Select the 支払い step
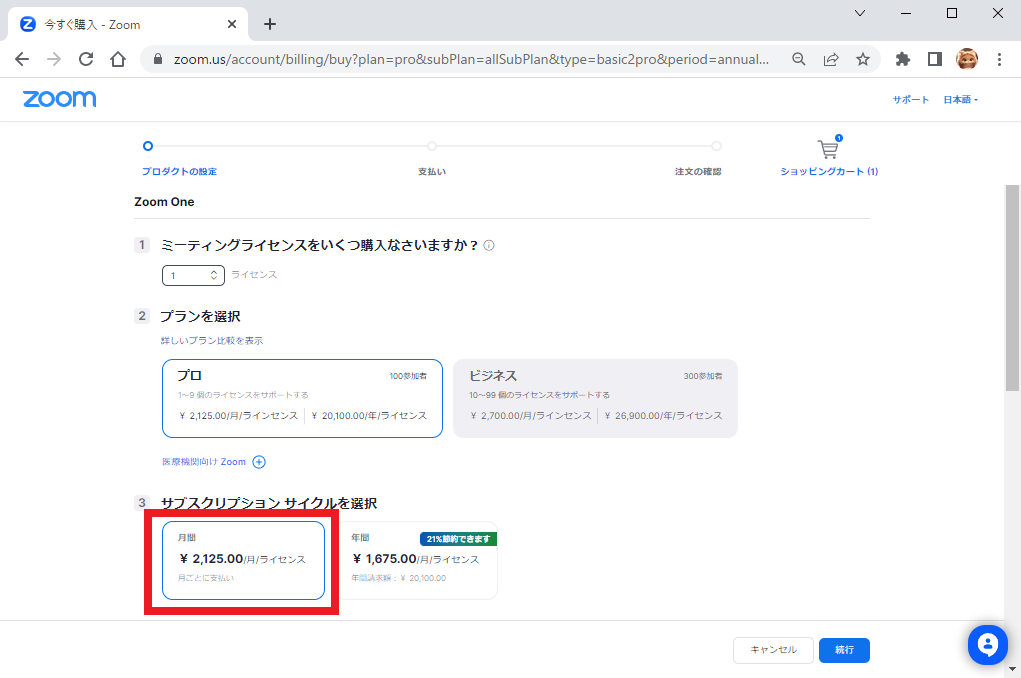This screenshot has height=678, width=1021. (432, 171)
